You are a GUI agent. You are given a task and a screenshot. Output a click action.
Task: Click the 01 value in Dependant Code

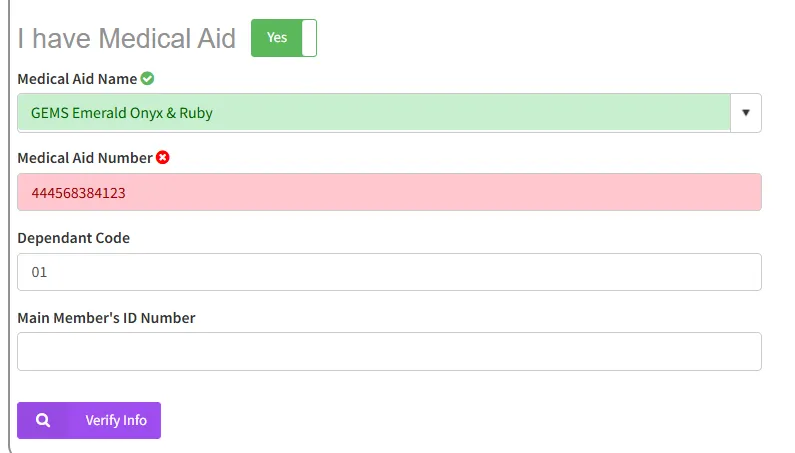39,272
